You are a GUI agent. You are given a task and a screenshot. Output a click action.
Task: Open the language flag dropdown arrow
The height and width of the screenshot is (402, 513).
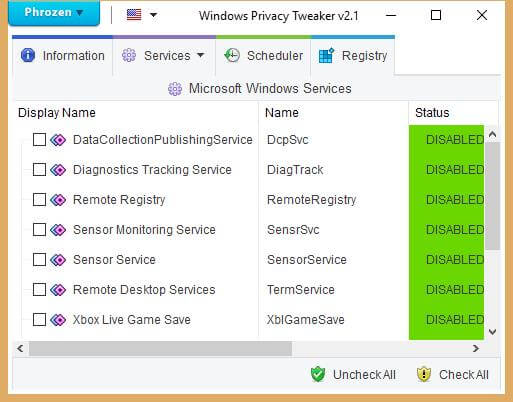[x=153, y=15]
